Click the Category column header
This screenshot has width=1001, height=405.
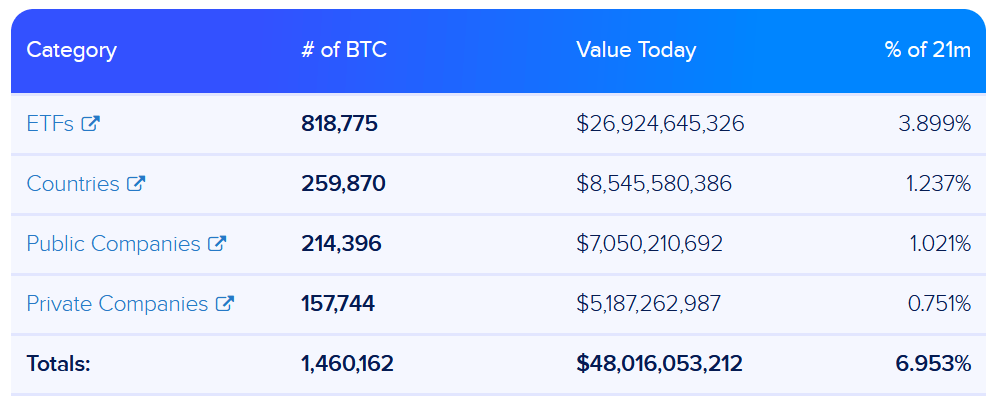(71, 50)
